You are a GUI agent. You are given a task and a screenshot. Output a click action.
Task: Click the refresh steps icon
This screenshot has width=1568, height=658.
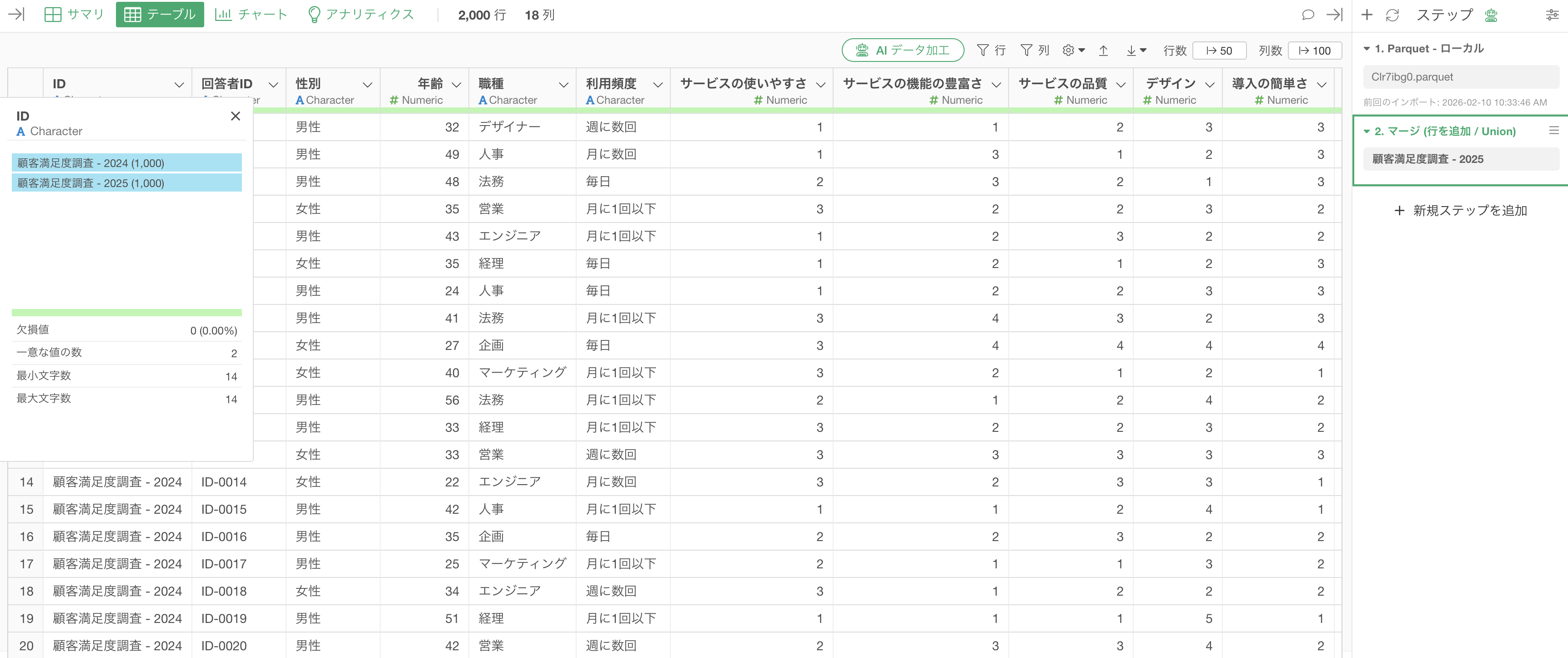pyautogui.click(x=1392, y=15)
